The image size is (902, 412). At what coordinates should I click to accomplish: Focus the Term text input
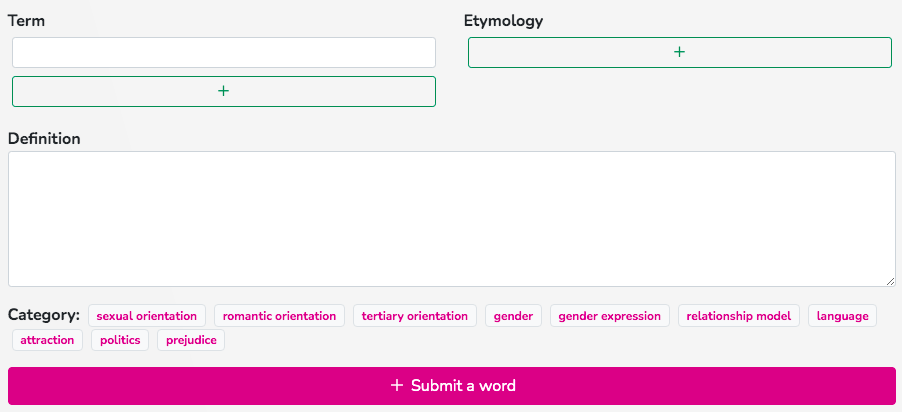224,52
